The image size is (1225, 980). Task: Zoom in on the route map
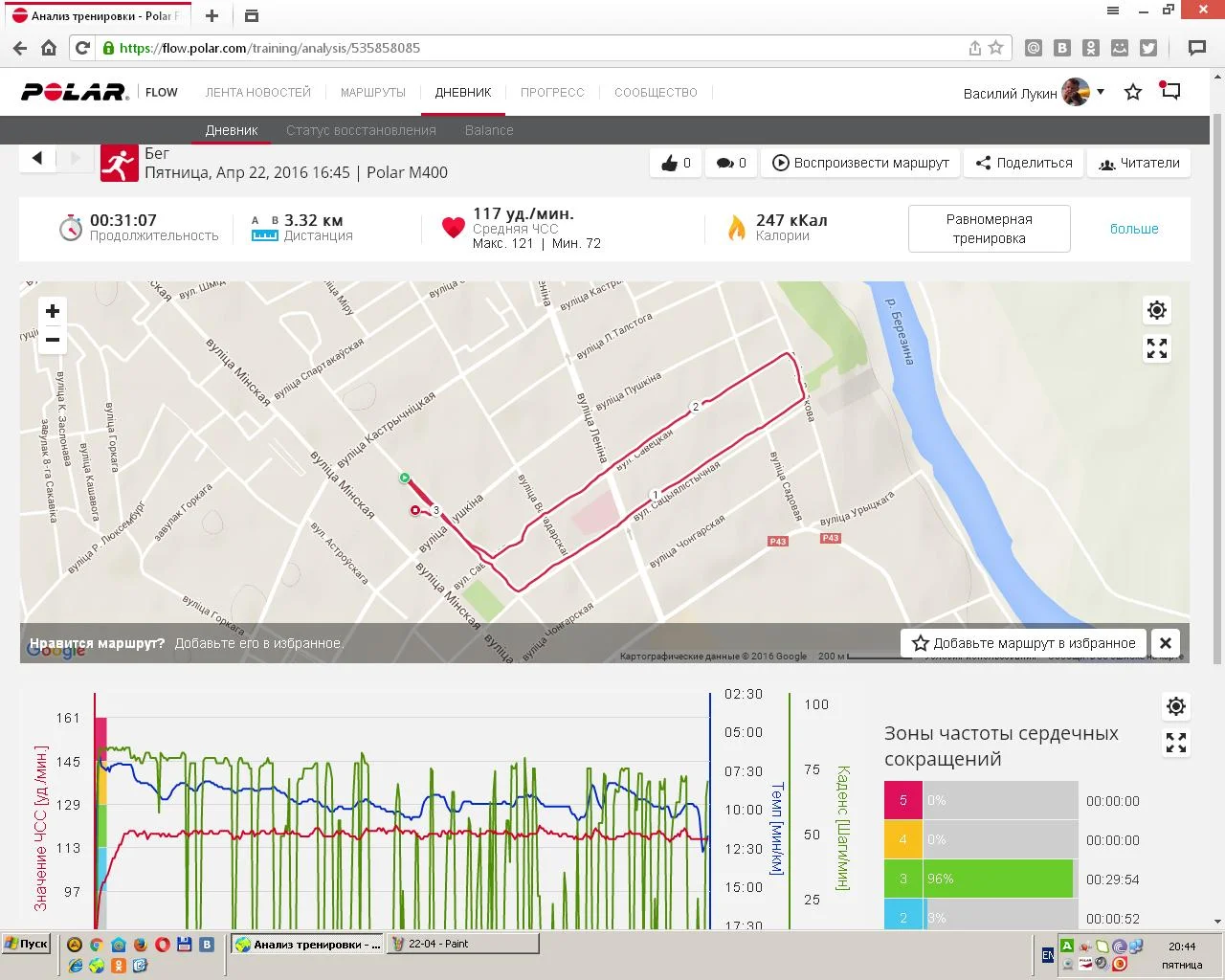coord(53,311)
